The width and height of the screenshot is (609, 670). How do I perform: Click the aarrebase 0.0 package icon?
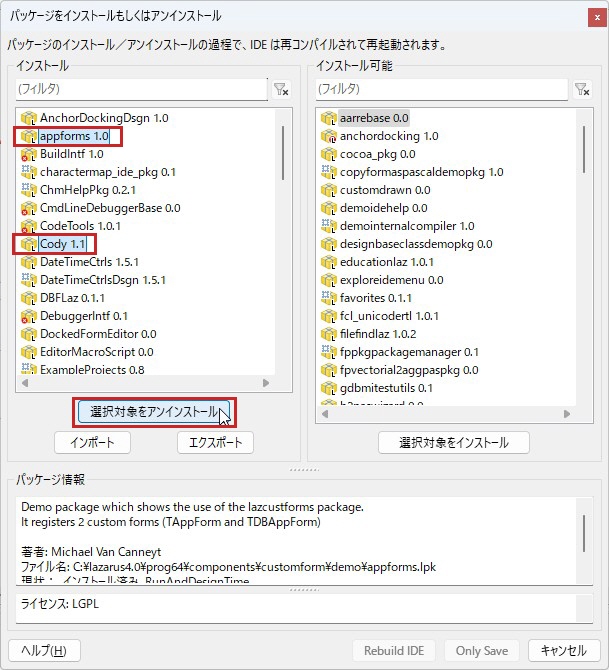tap(328, 118)
